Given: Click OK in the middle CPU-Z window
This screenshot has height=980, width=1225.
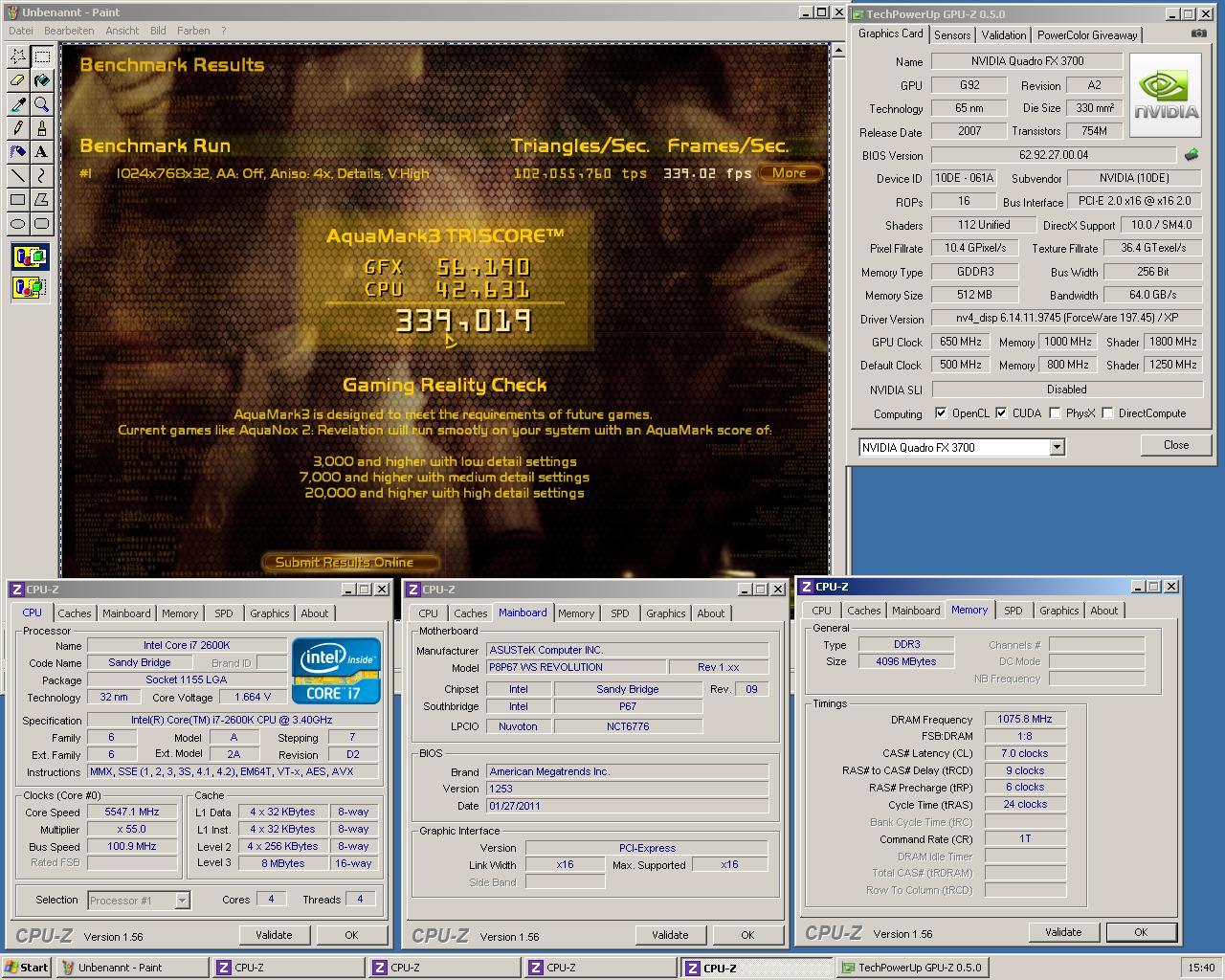Looking at the screenshot, I should click(747, 935).
